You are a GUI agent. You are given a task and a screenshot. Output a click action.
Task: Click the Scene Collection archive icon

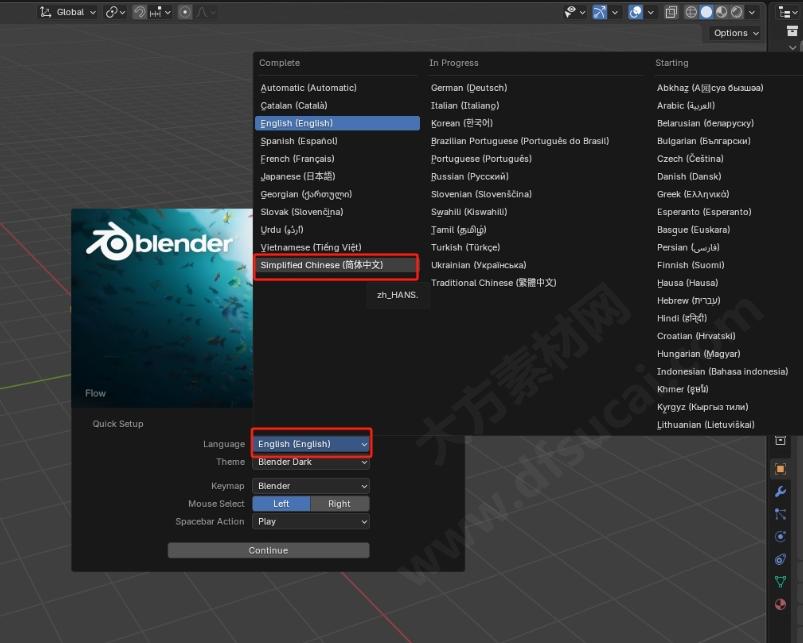[x=792, y=31]
